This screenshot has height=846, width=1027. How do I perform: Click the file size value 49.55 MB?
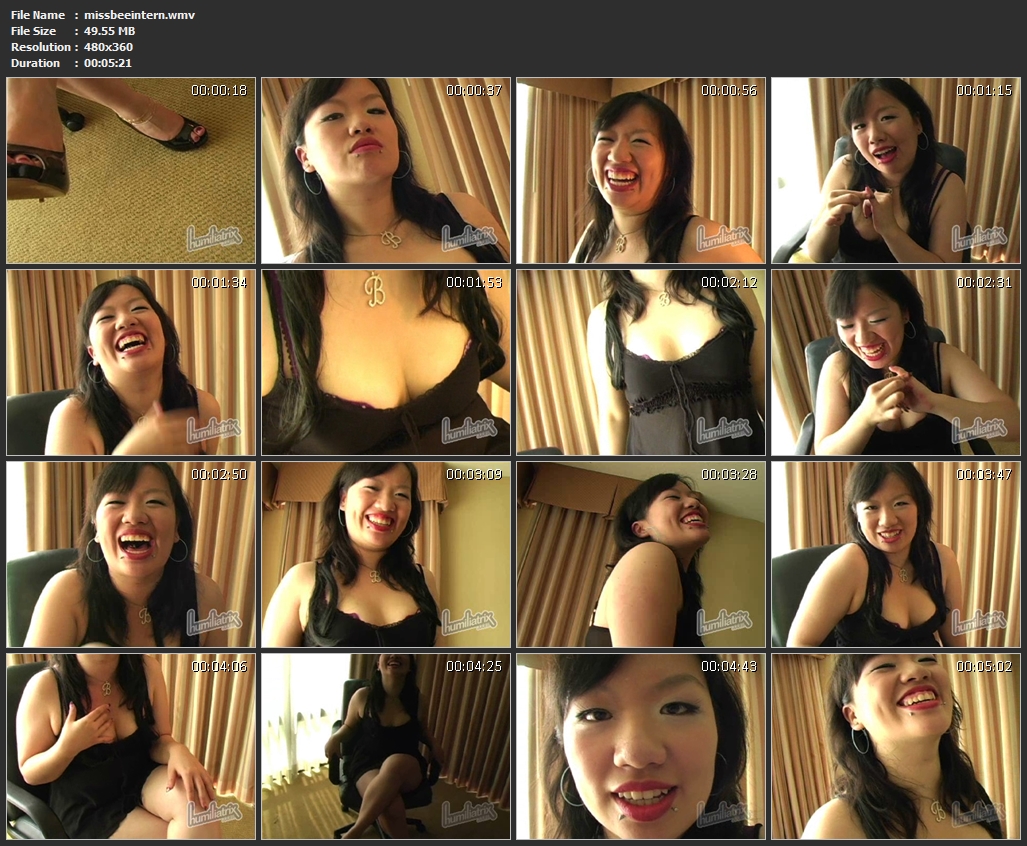(x=110, y=31)
